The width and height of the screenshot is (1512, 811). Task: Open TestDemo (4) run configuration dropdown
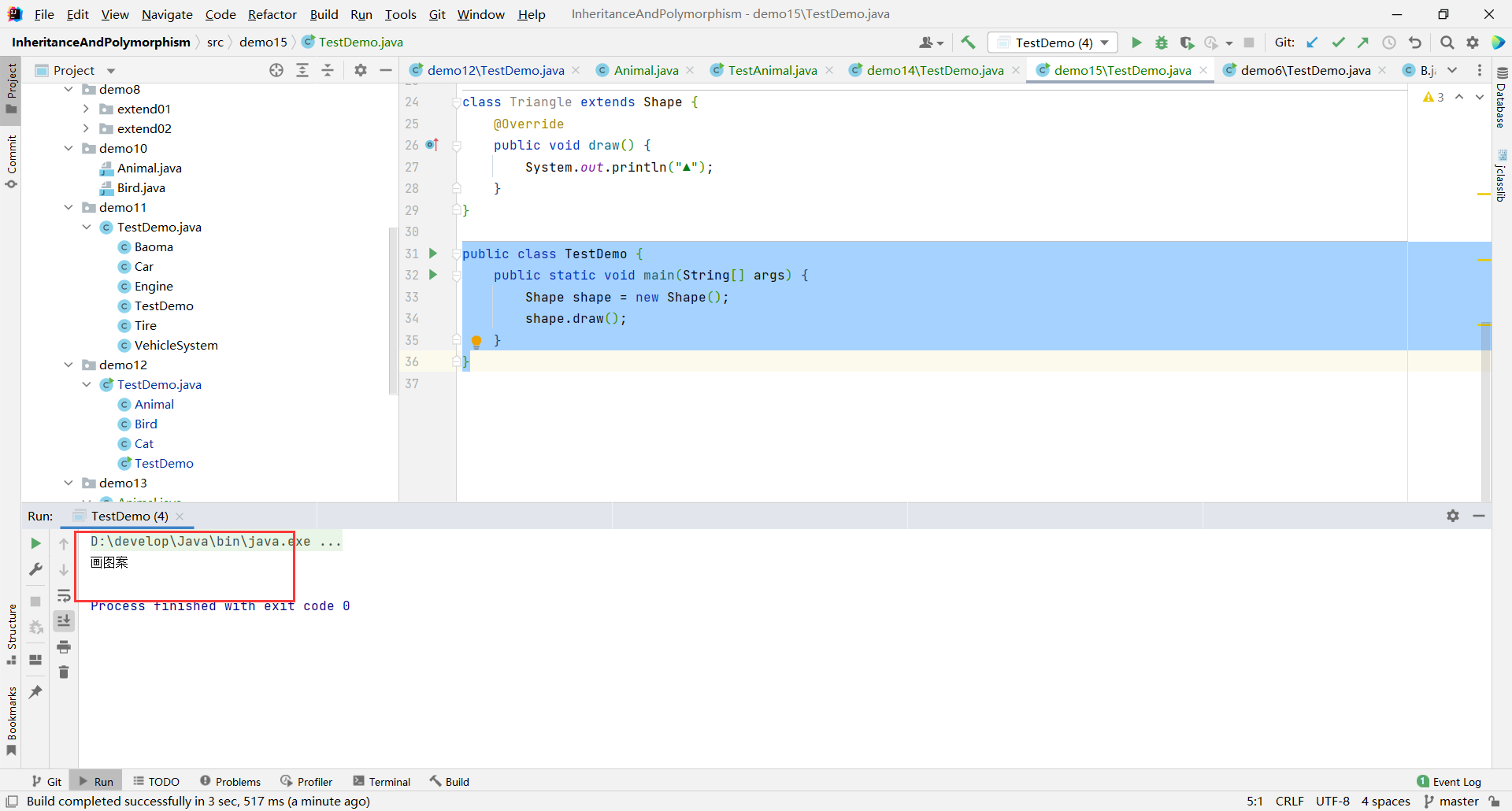pos(1053,43)
